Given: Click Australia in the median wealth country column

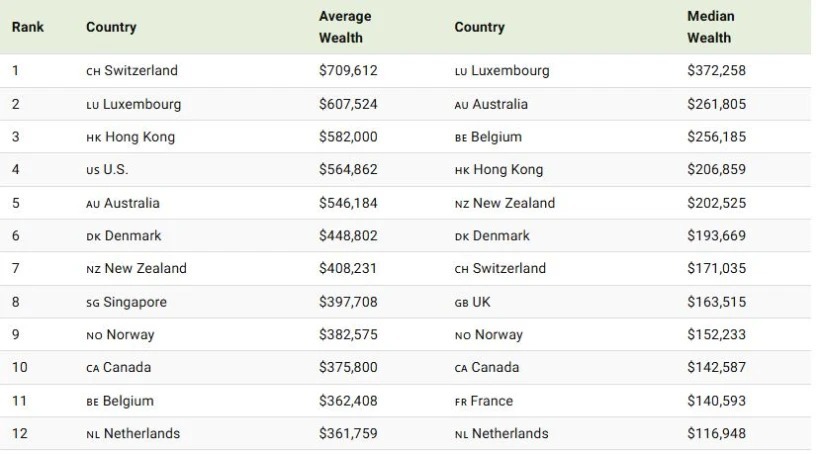Looking at the screenshot, I should click(500, 104).
